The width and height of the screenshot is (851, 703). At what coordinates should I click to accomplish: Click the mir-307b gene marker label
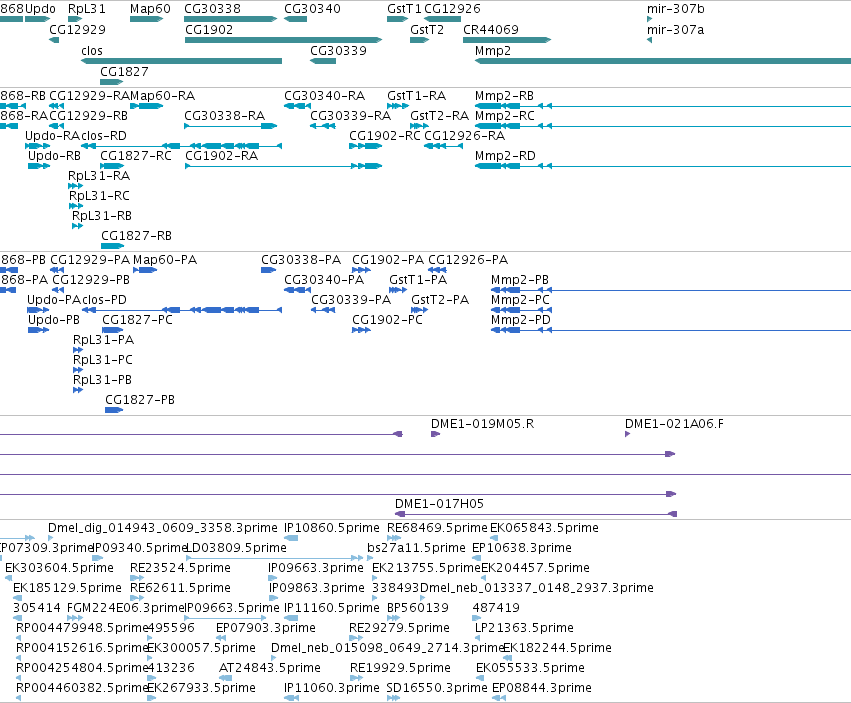pos(676,9)
